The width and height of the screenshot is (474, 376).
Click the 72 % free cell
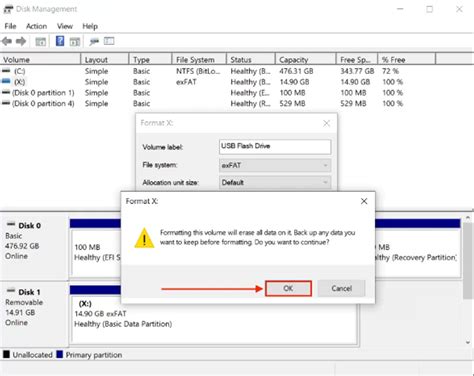(x=390, y=71)
